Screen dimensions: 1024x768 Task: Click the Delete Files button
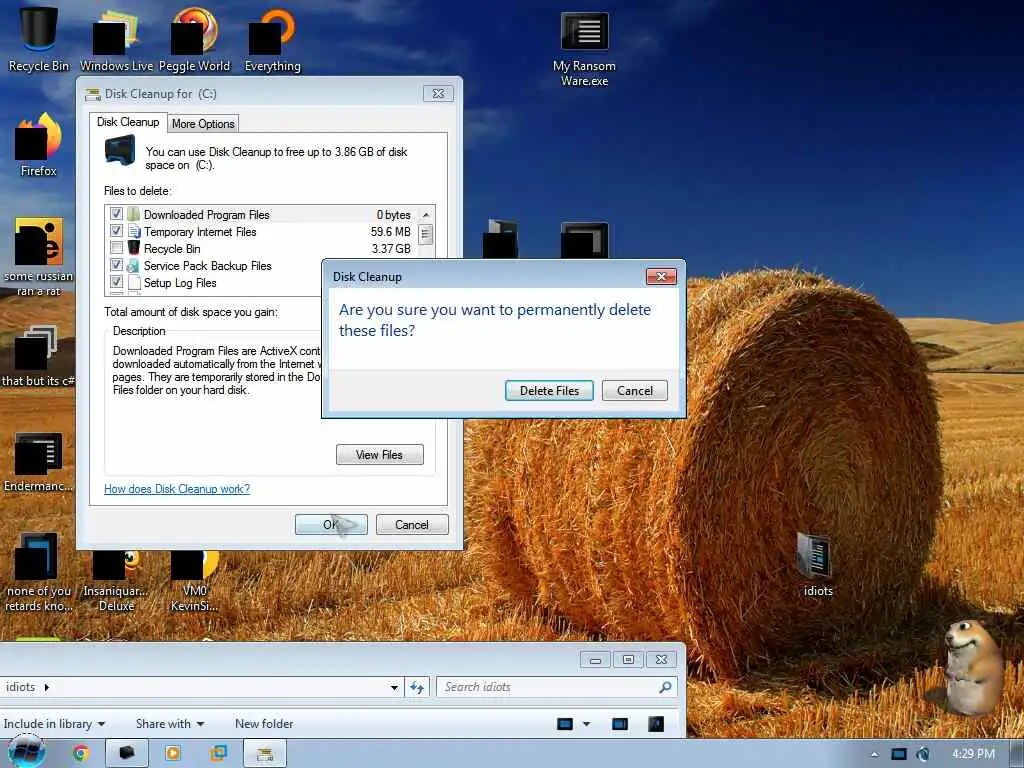(549, 391)
